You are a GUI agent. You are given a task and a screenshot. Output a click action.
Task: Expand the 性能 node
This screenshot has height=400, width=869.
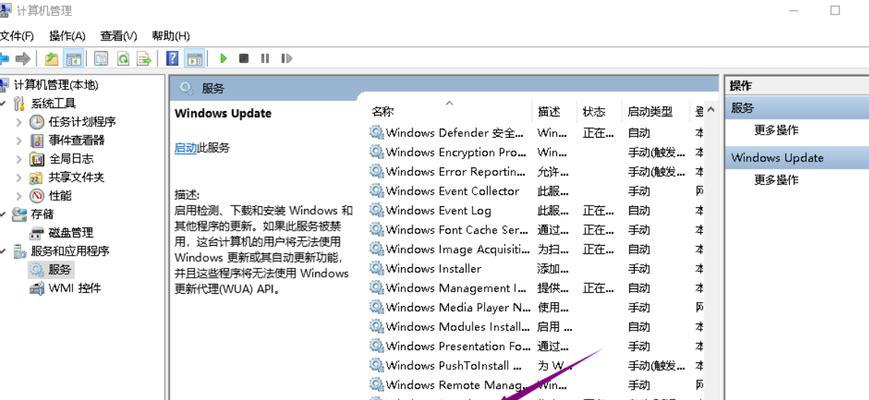(x=19, y=196)
